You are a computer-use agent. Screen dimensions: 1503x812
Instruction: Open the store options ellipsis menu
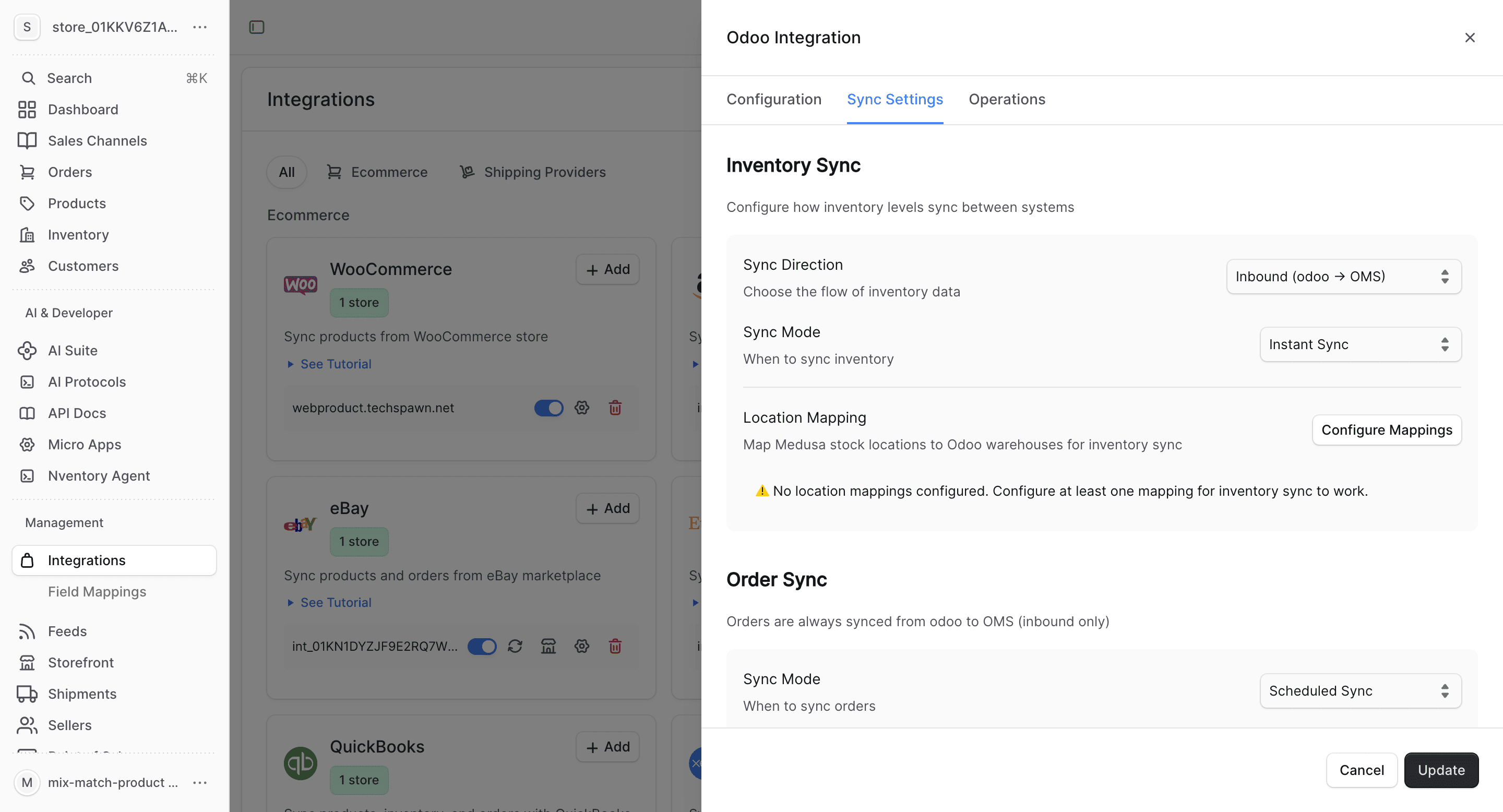click(200, 27)
